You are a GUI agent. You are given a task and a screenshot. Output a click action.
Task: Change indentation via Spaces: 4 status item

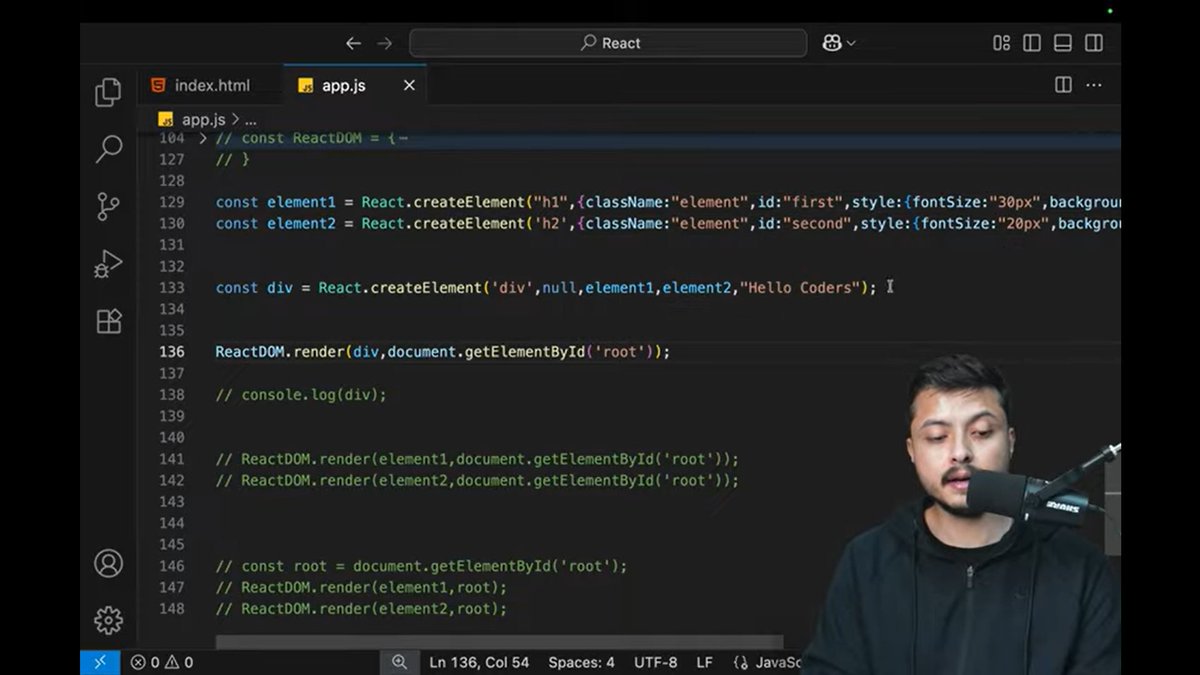[x=581, y=662]
